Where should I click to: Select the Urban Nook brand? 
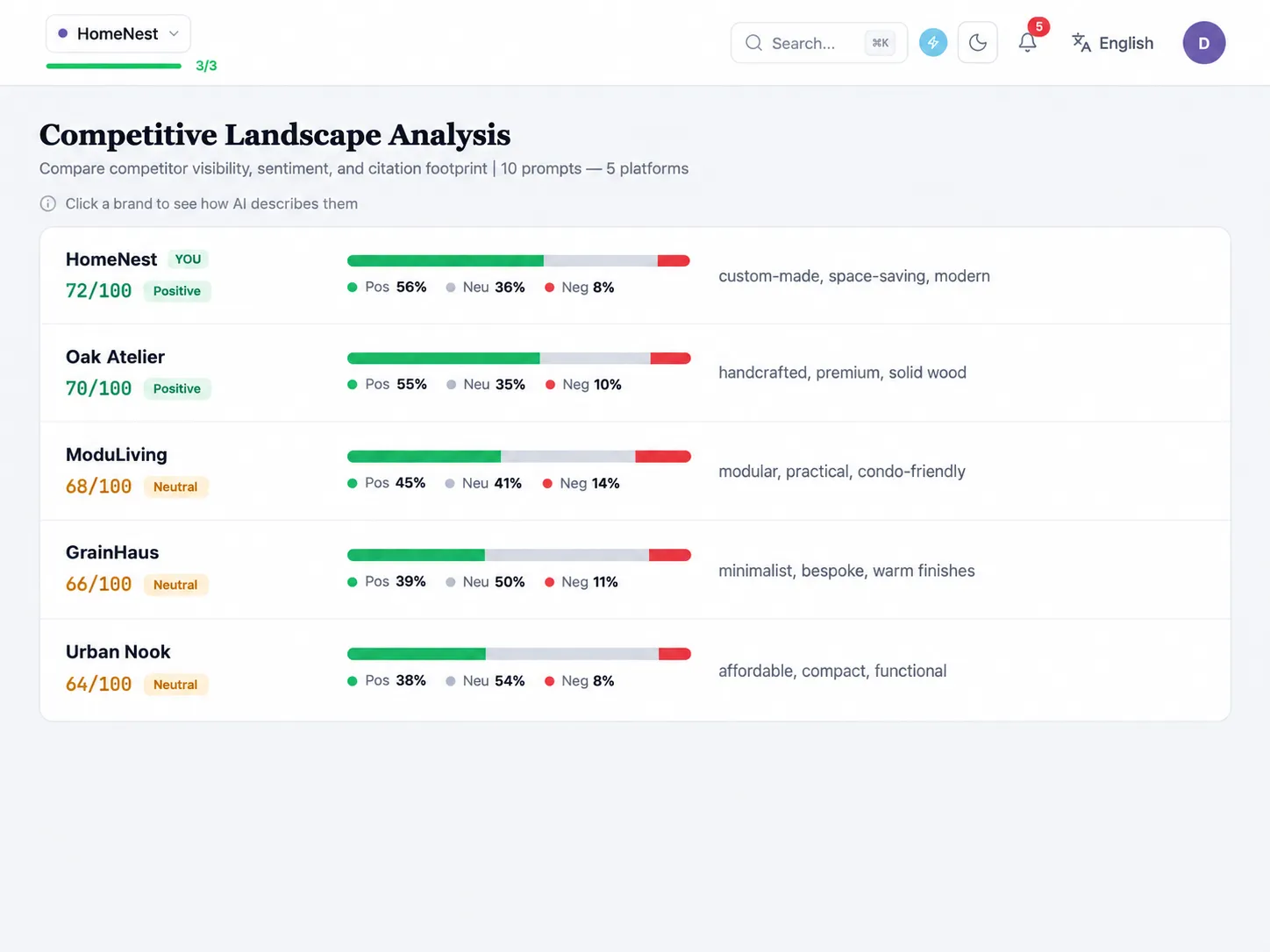coord(118,651)
